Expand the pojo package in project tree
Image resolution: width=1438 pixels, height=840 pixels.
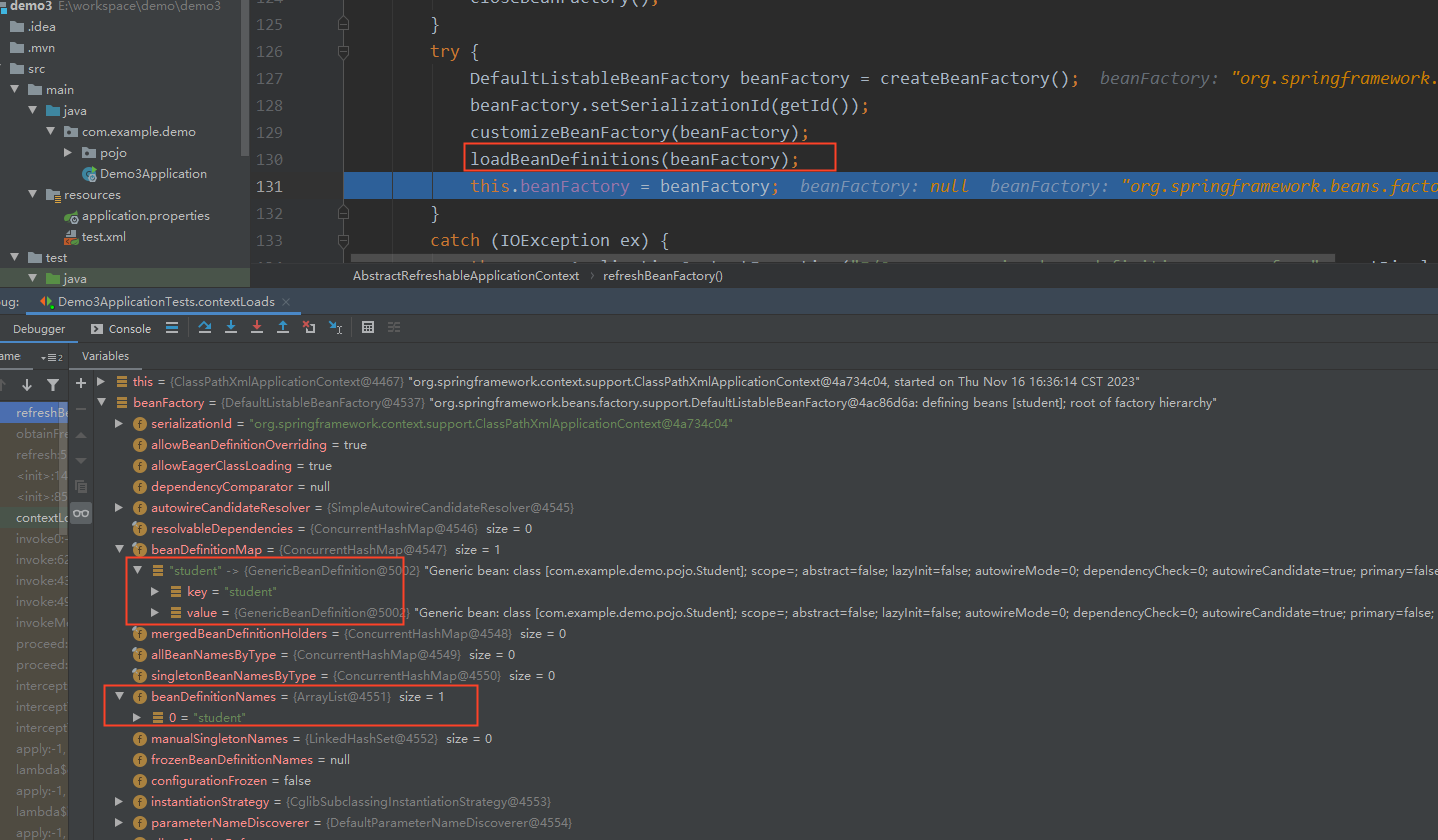[x=68, y=153]
